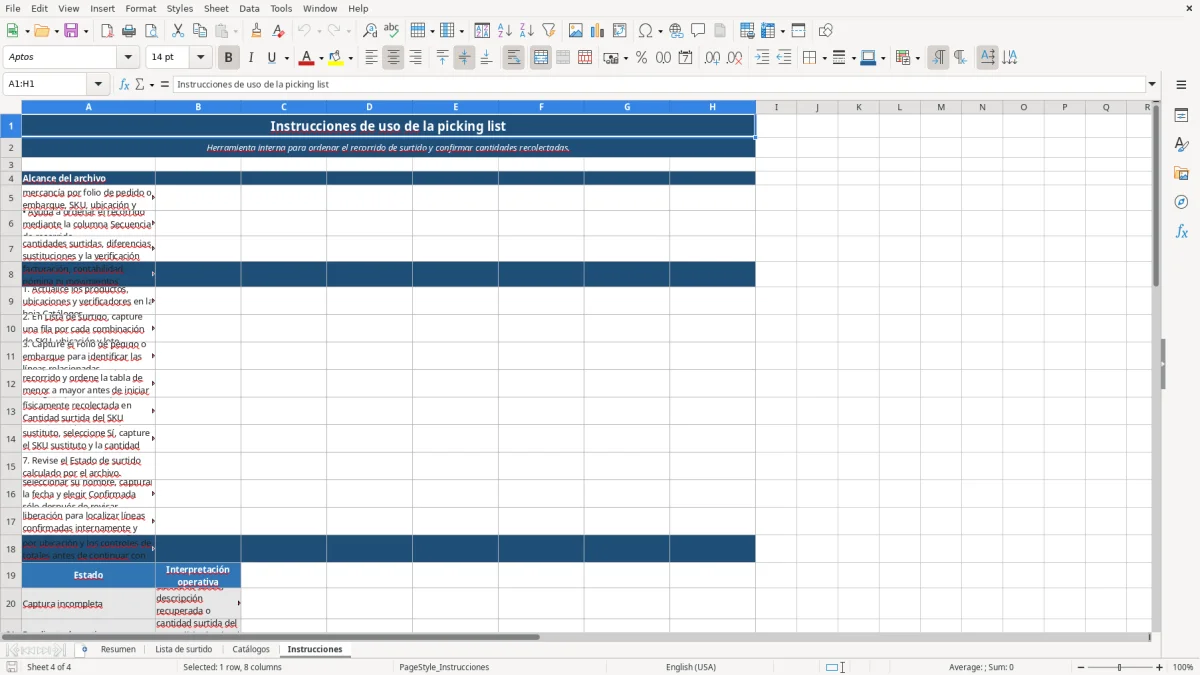
Task: Toggle left-to-right text direction
Action: (938, 58)
